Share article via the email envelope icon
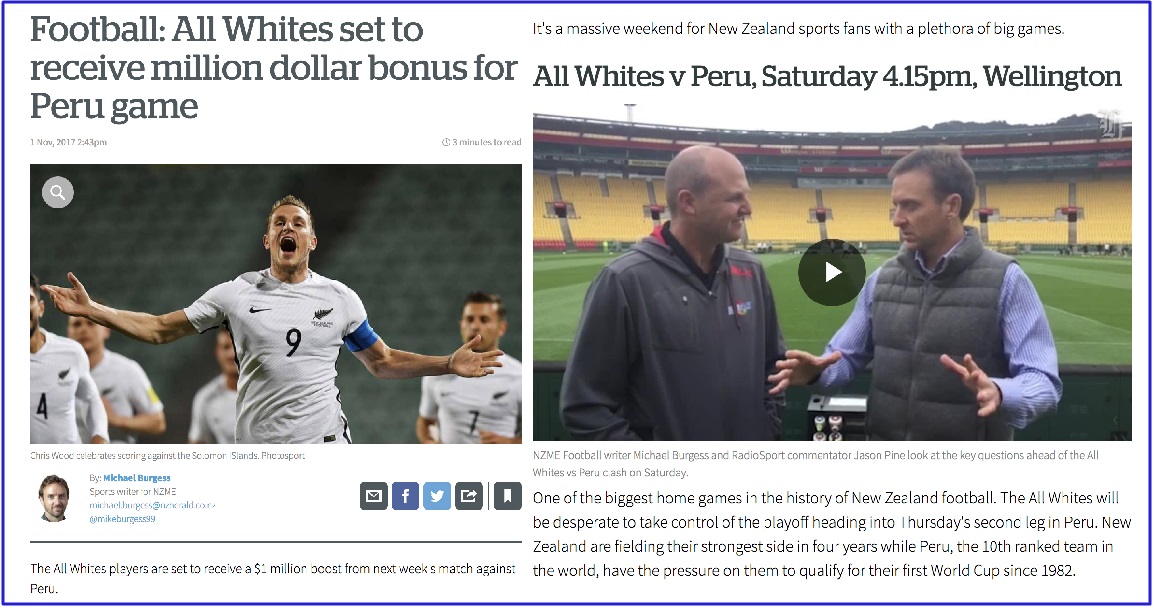The height and width of the screenshot is (609, 1153). click(374, 496)
